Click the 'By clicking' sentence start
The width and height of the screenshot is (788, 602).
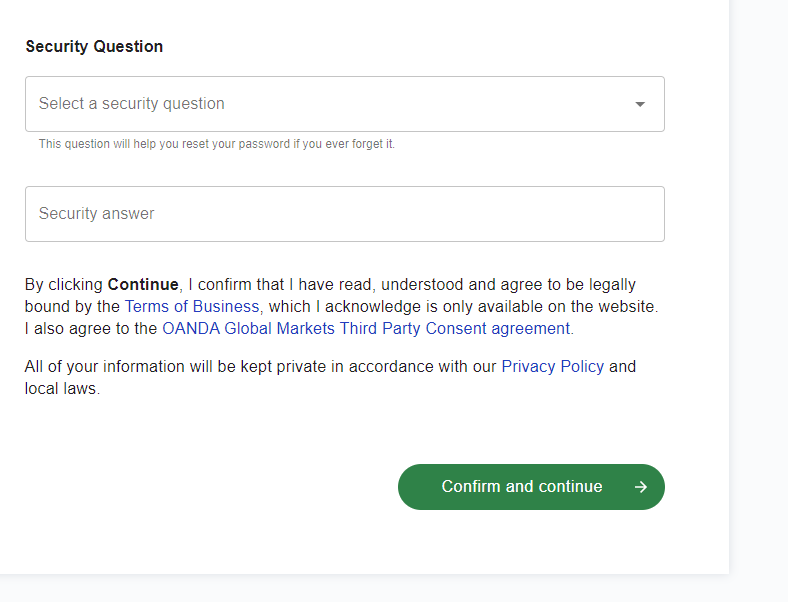64,284
